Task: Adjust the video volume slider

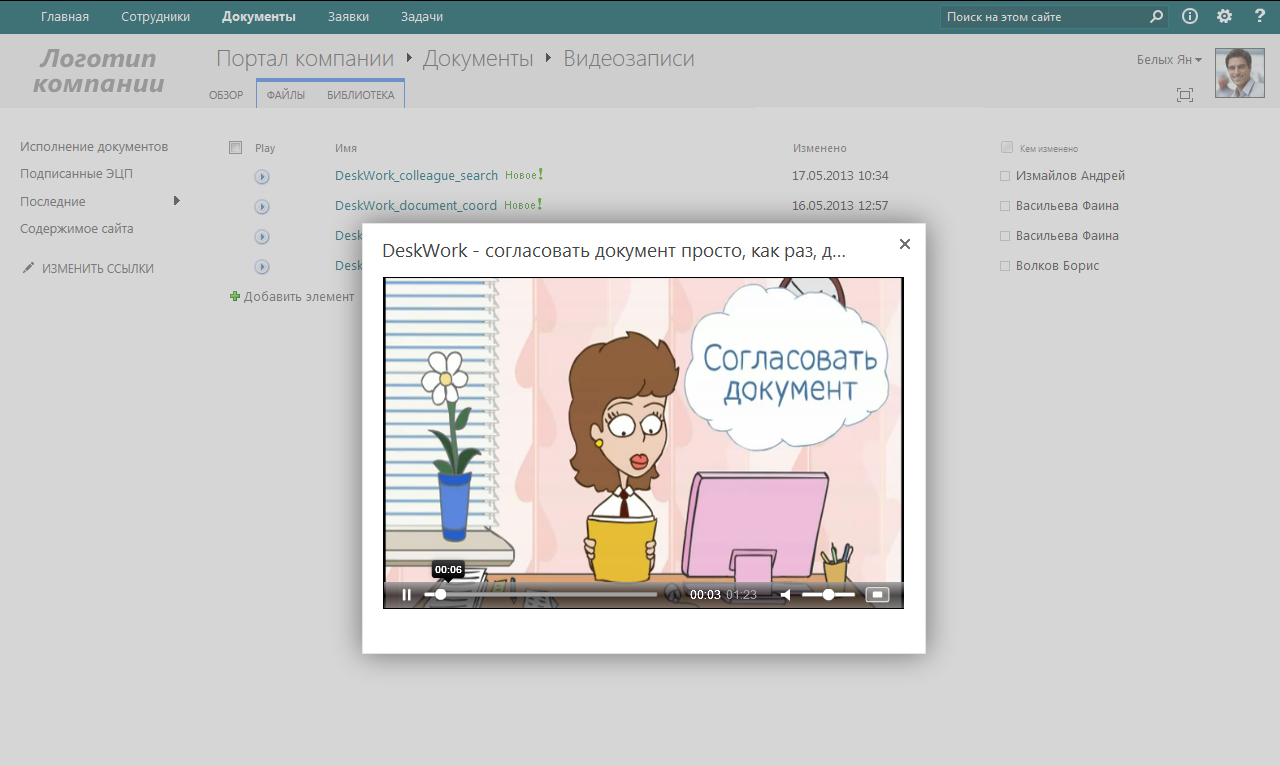Action: [828, 595]
